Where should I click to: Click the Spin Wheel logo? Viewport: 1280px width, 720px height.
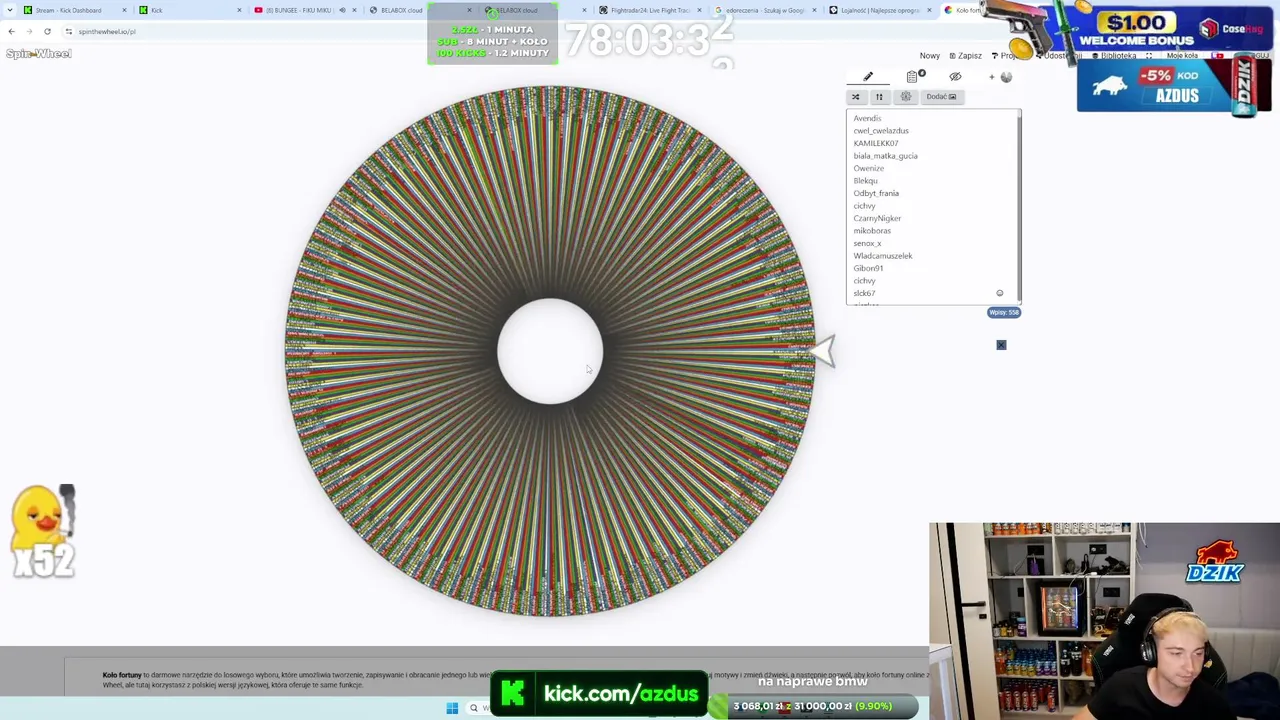click(39, 53)
